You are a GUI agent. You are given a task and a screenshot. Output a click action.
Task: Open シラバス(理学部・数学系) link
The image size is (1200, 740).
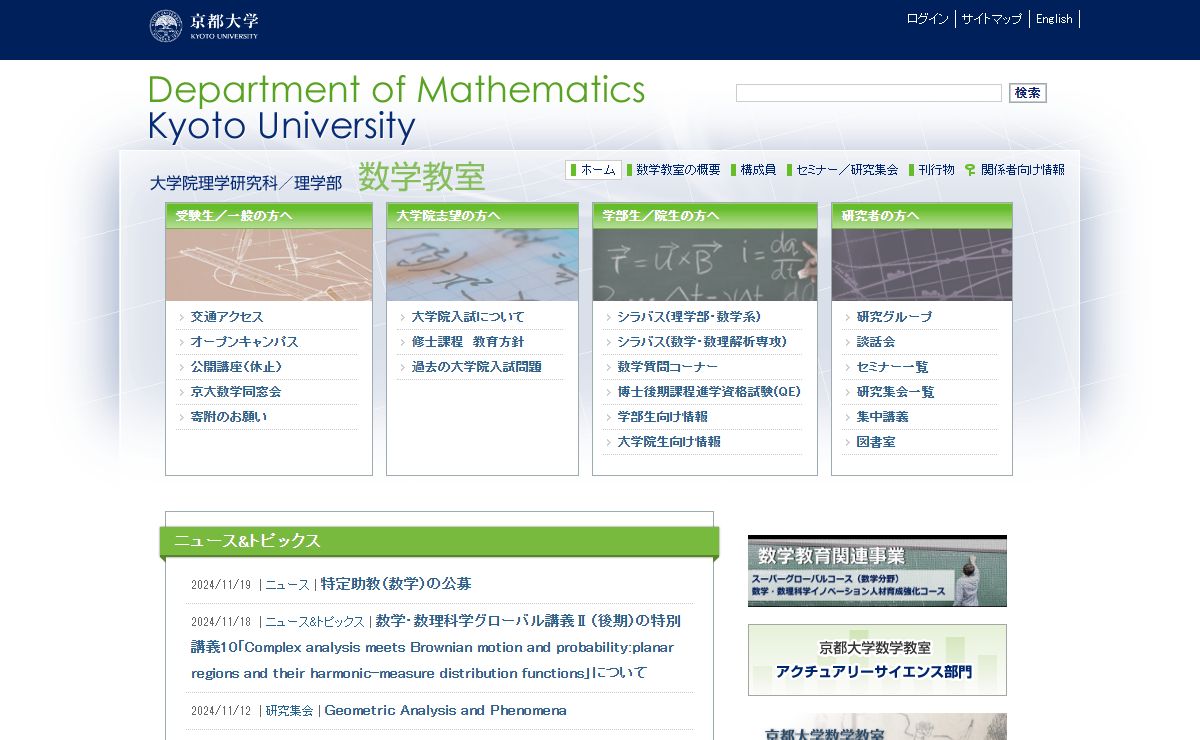[689, 317]
